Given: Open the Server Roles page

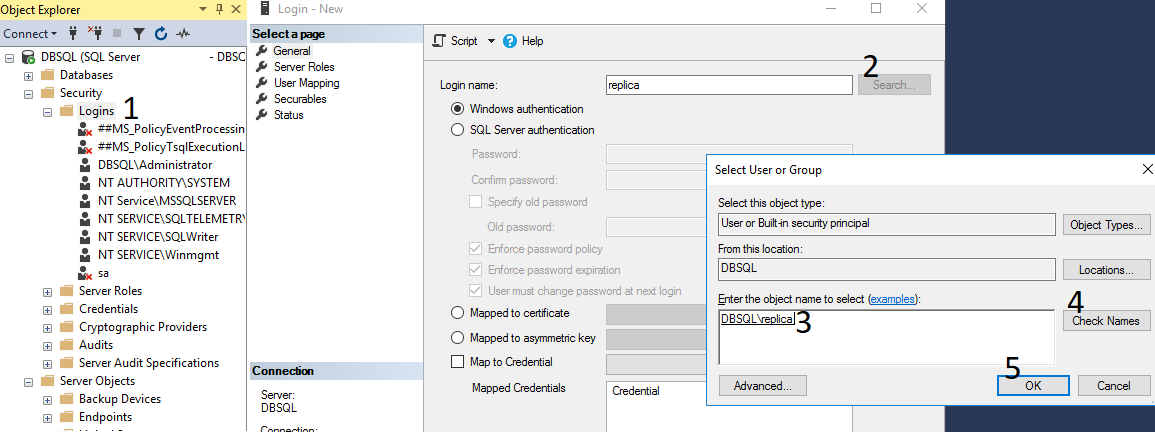Looking at the screenshot, I should click(x=304, y=67).
